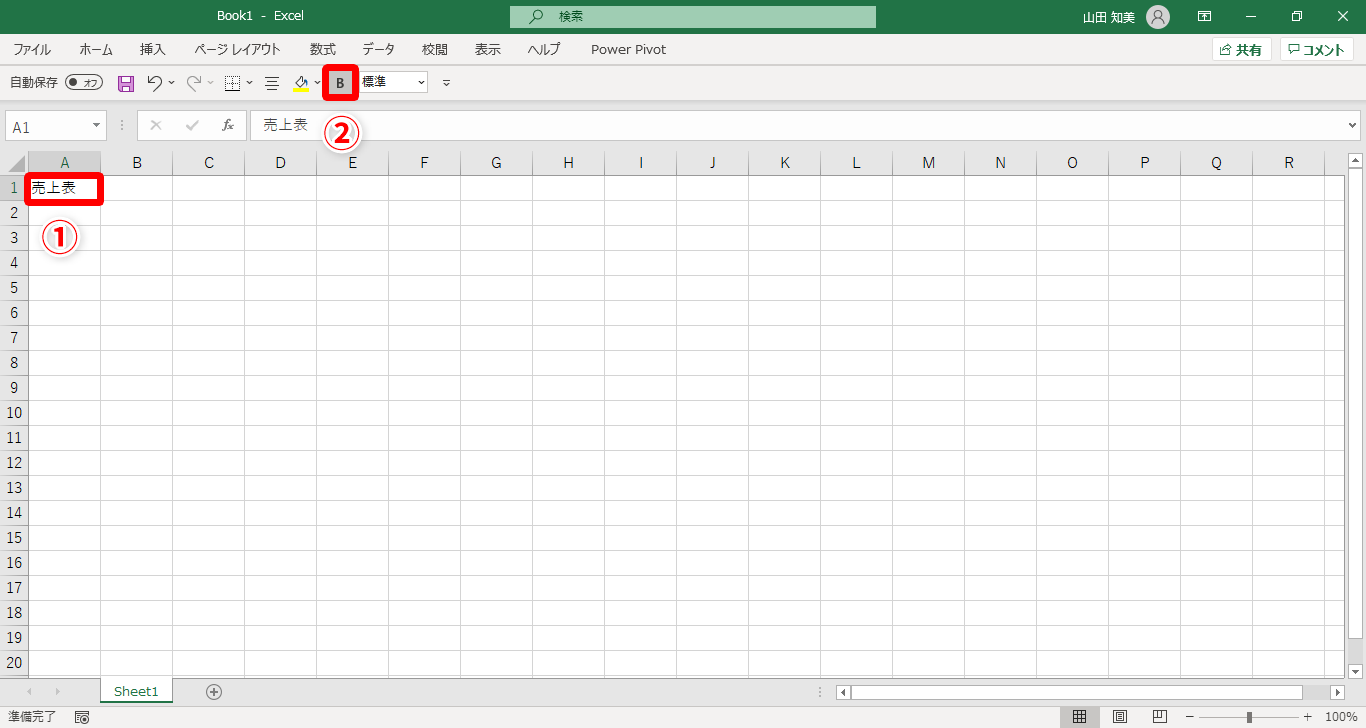Select column header D
The width and height of the screenshot is (1366, 728).
pyautogui.click(x=281, y=163)
